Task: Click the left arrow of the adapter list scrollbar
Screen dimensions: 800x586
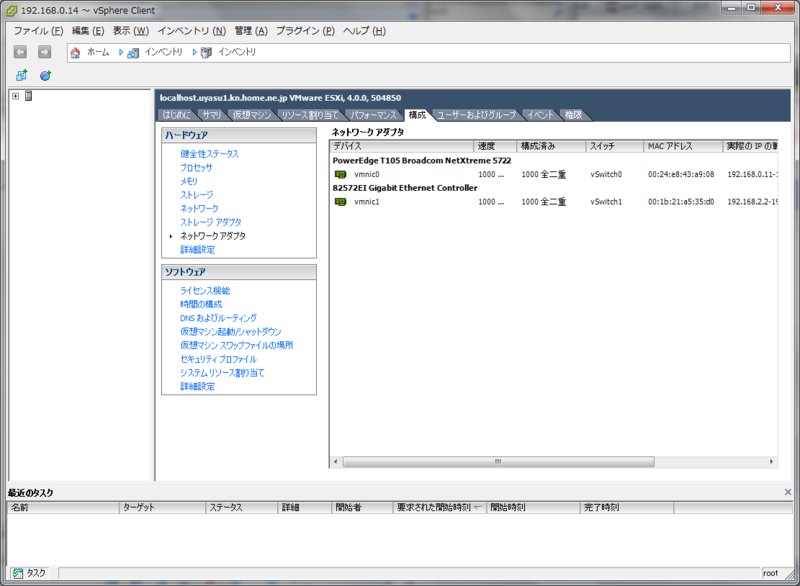Action: [x=335, y=462]
